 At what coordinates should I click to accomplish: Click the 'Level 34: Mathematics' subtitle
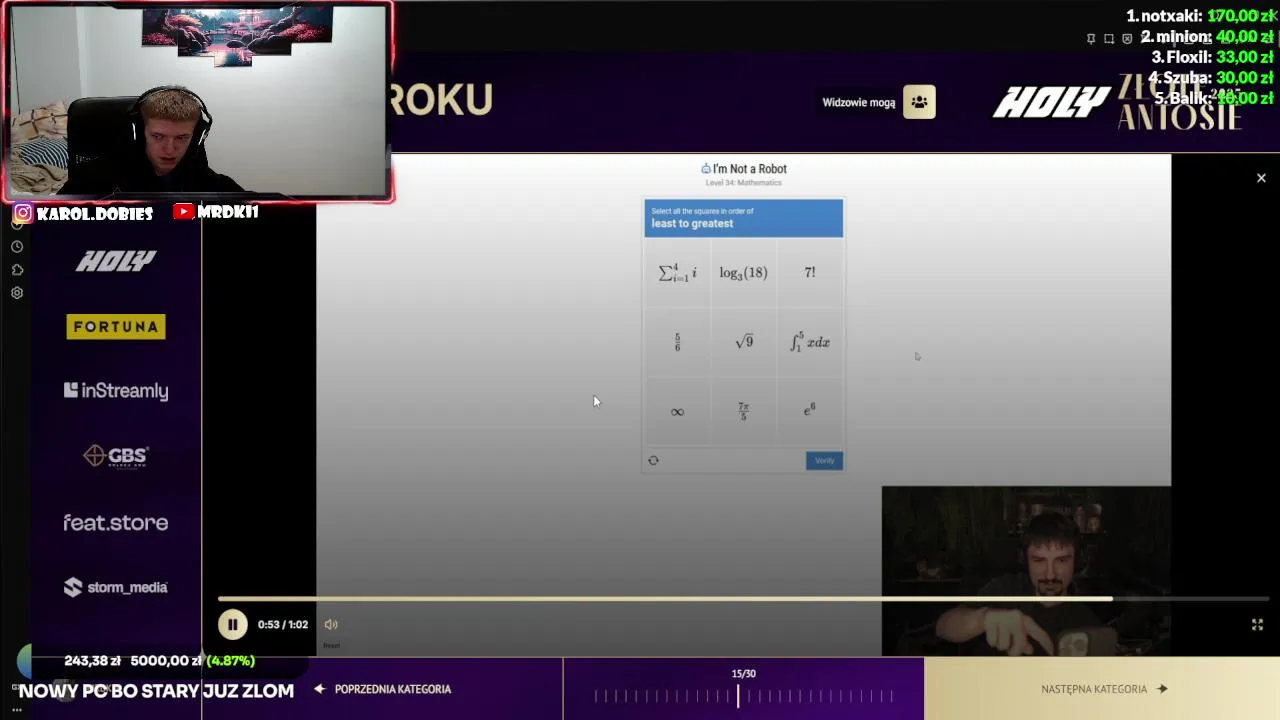click(x=744, y=183)
